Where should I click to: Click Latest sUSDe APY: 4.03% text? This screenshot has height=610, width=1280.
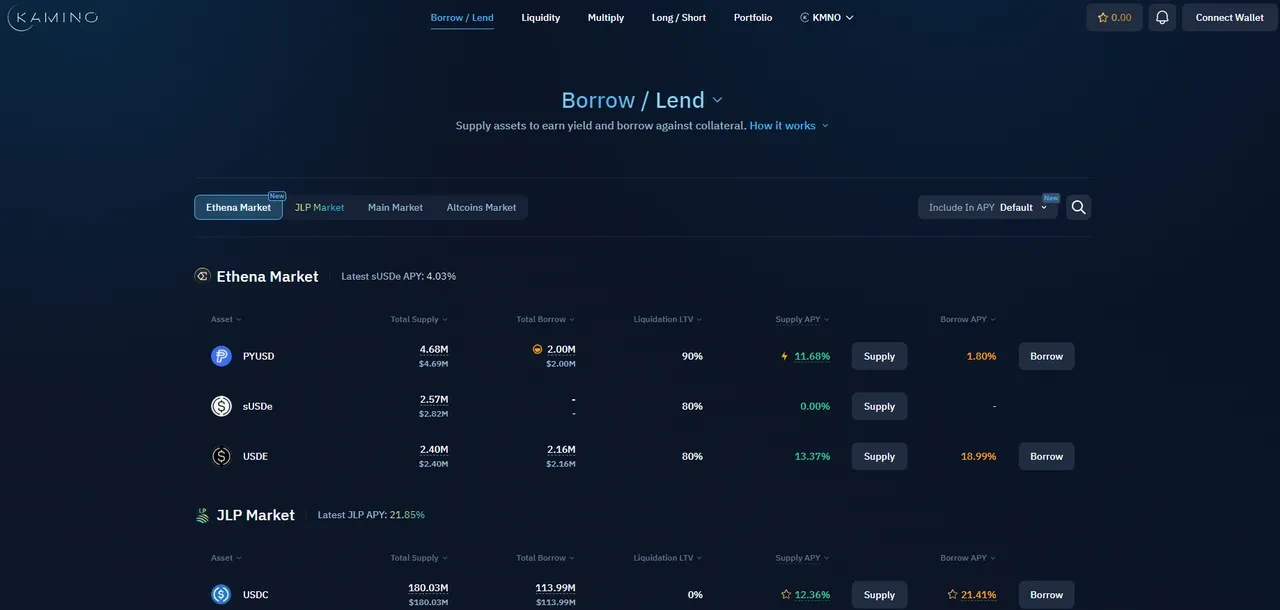pos(398,276)
